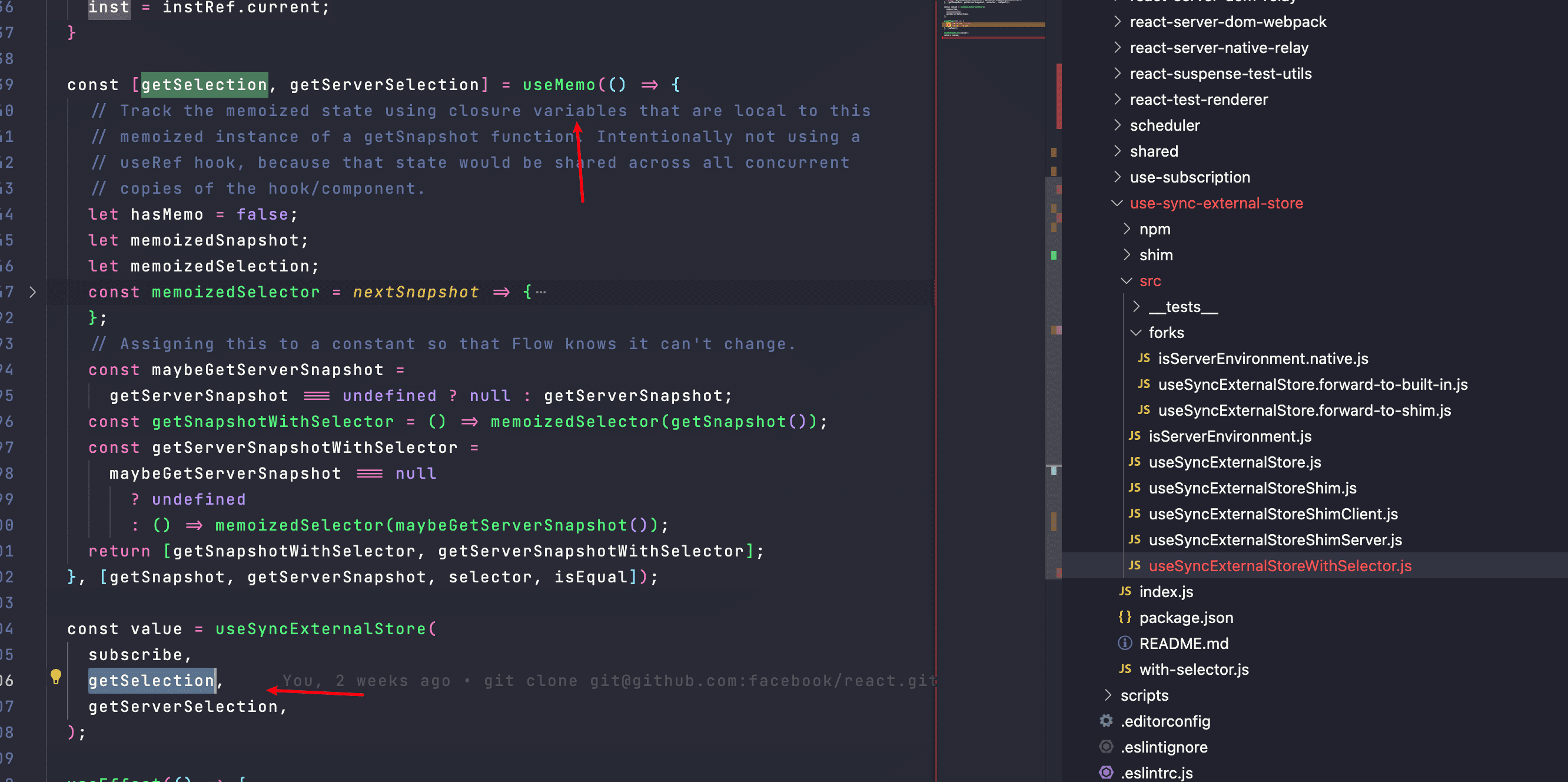The image size is (1568, 782).
Task: Open index.js in the file tree
Action: click(x=1165, y=591)
